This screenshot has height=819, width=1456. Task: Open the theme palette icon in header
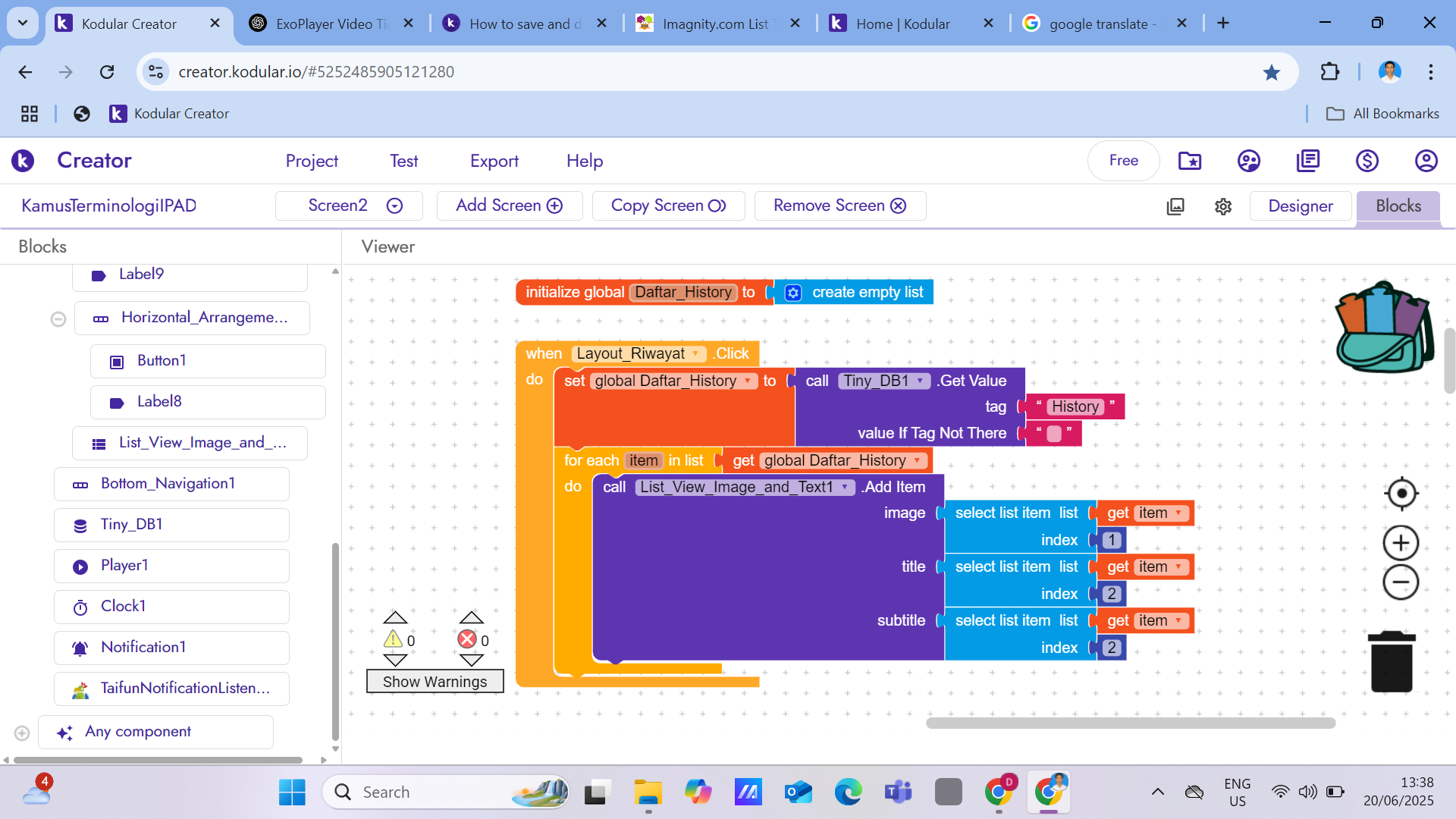(1249, 161)
